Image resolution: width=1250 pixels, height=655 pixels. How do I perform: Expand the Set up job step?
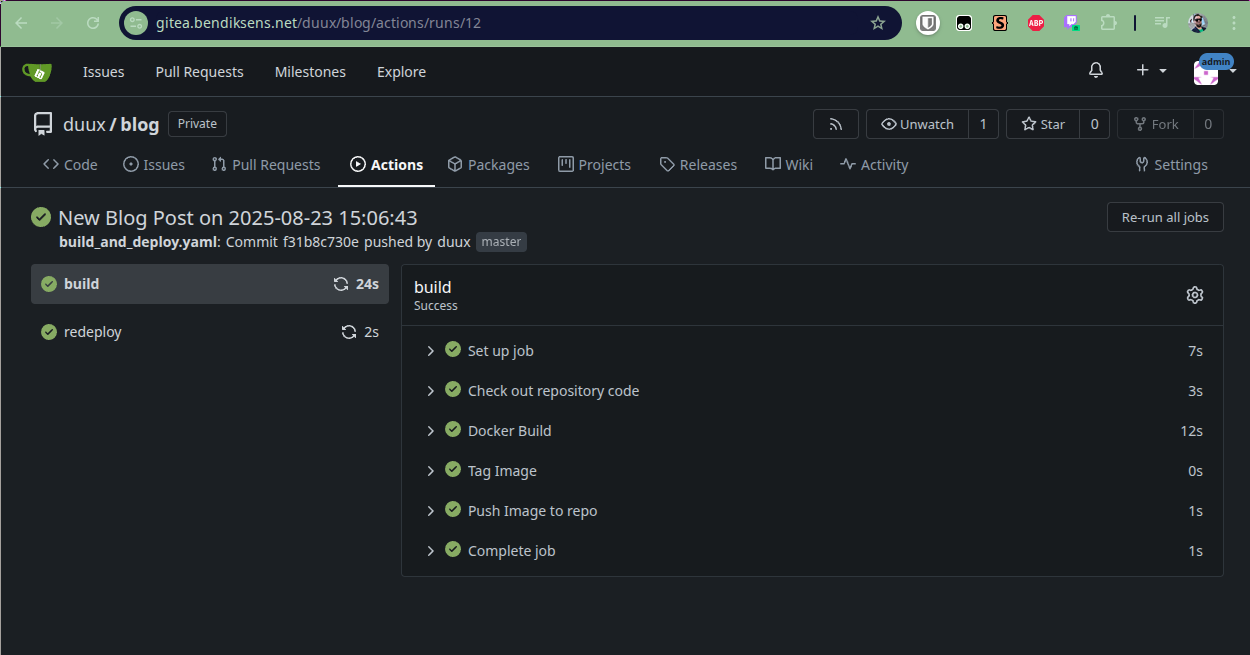[812, 351]
